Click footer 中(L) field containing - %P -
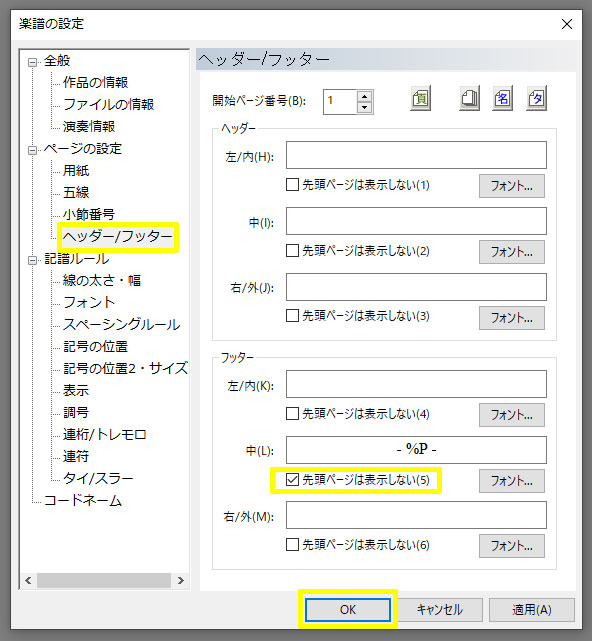 (x=416, y=450)
